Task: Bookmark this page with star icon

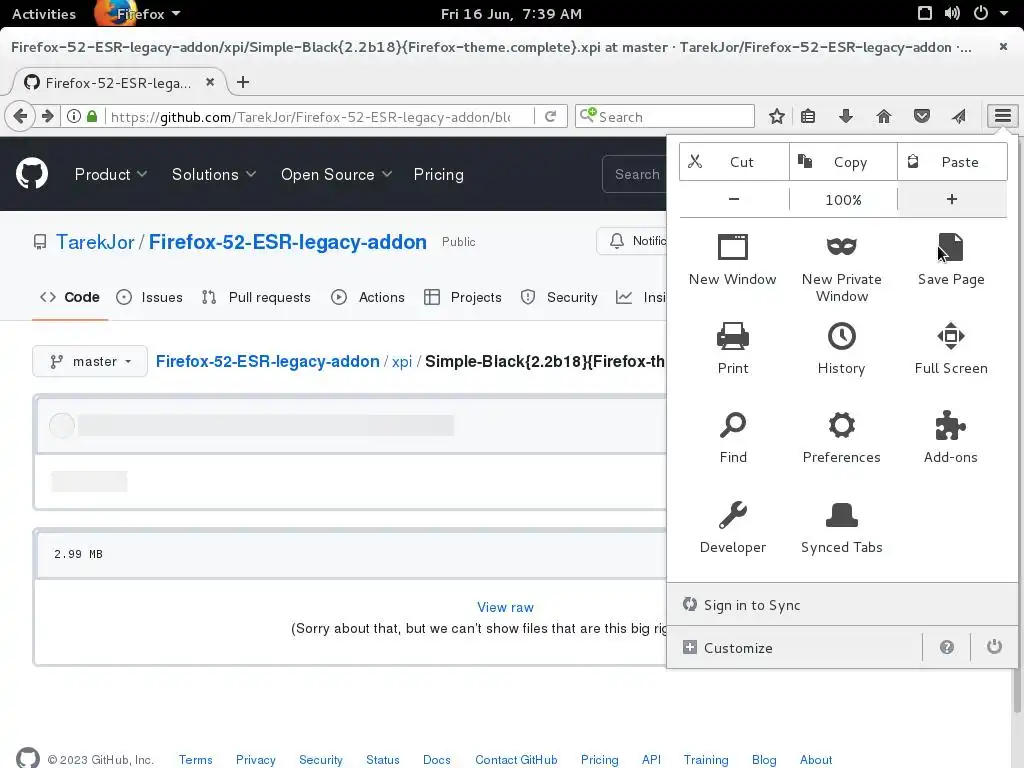Action: tap(776, 116)
